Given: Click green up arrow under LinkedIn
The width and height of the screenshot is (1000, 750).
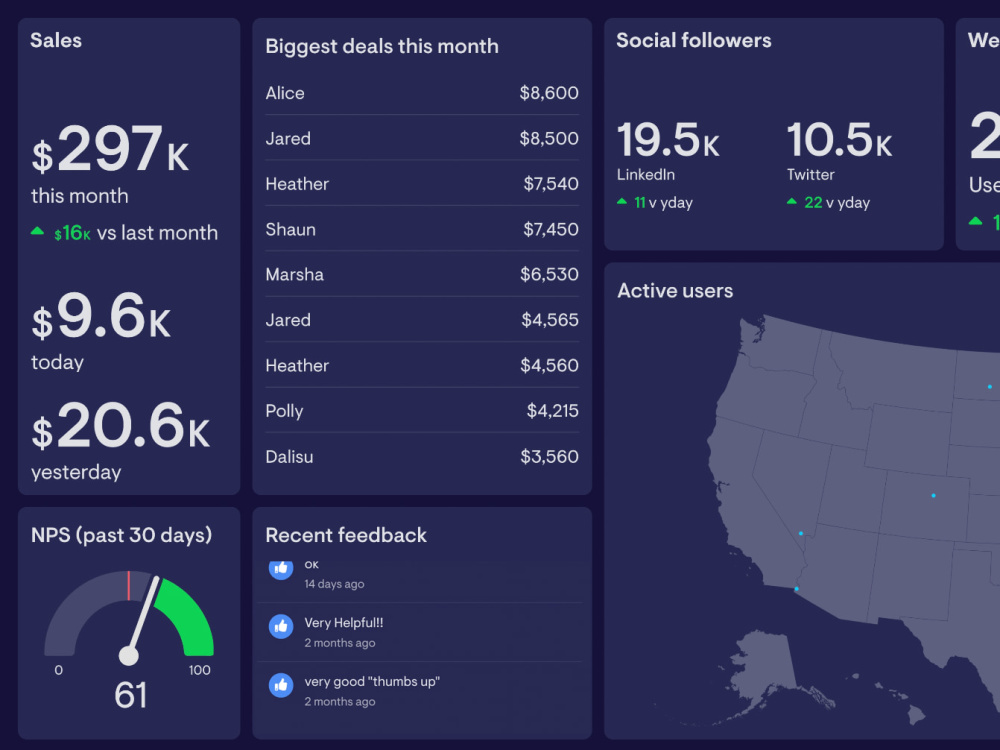Looking at the screenshot, I should tap(622, 202).
